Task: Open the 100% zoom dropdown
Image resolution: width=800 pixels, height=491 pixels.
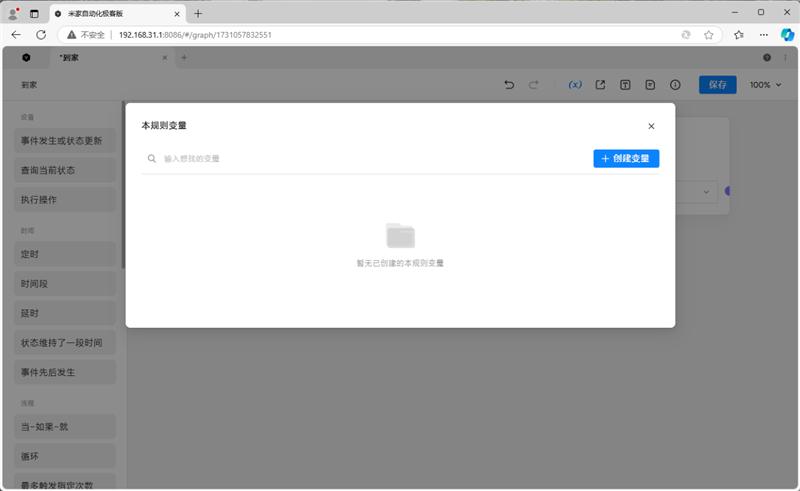Action: (765, 85)
